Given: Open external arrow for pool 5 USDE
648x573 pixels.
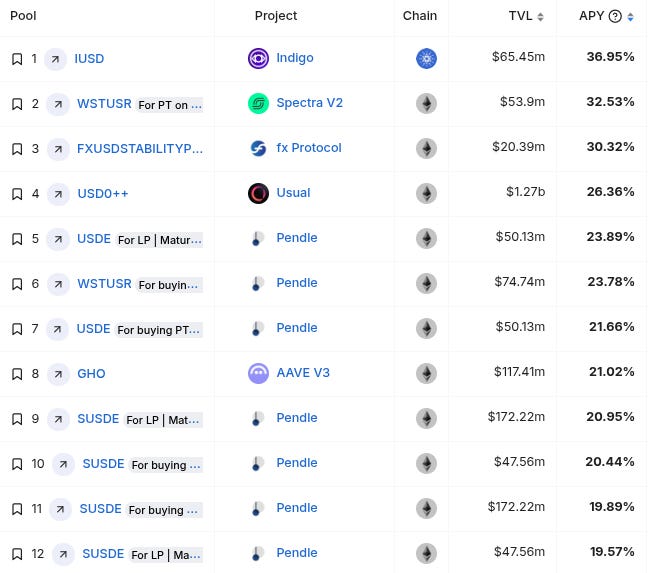Looking at the screenshot, I should tap(58, 239).
